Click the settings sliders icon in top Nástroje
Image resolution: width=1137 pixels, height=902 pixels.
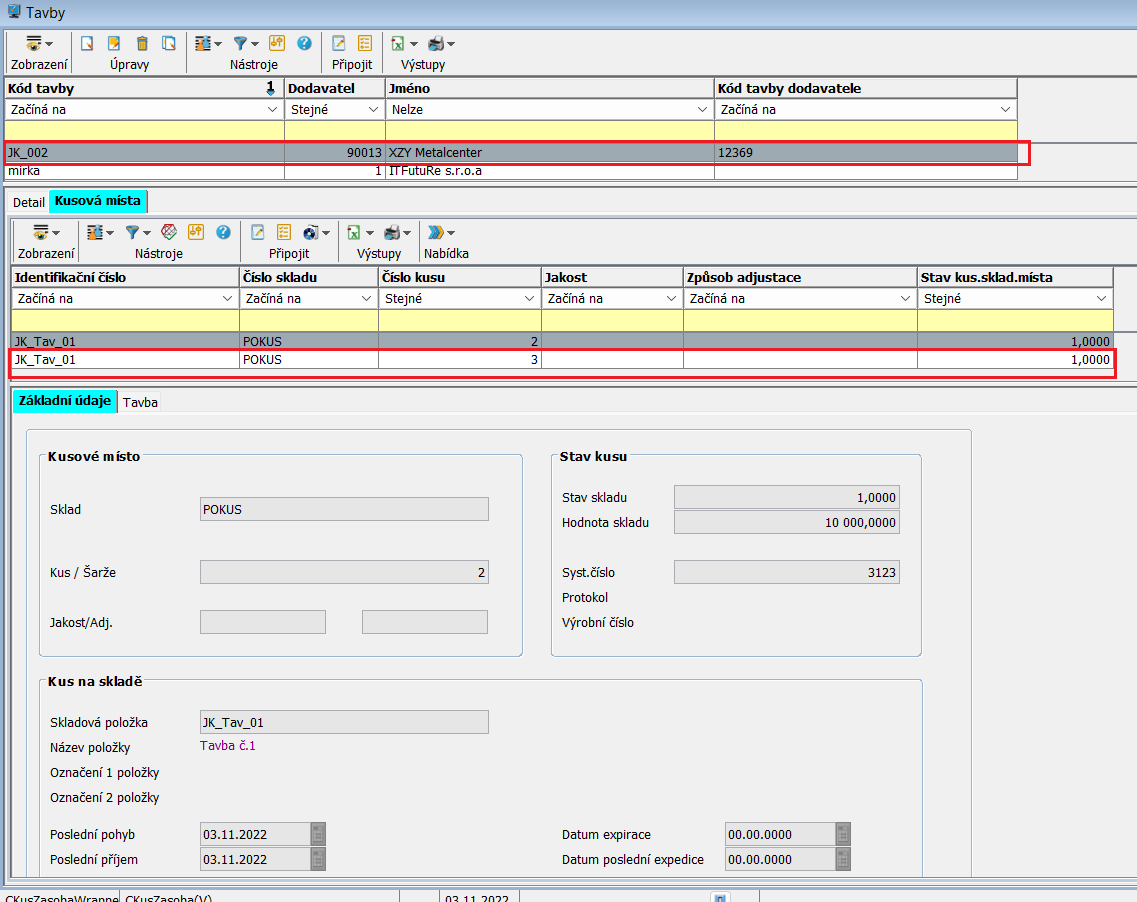[x=204, y=44]
